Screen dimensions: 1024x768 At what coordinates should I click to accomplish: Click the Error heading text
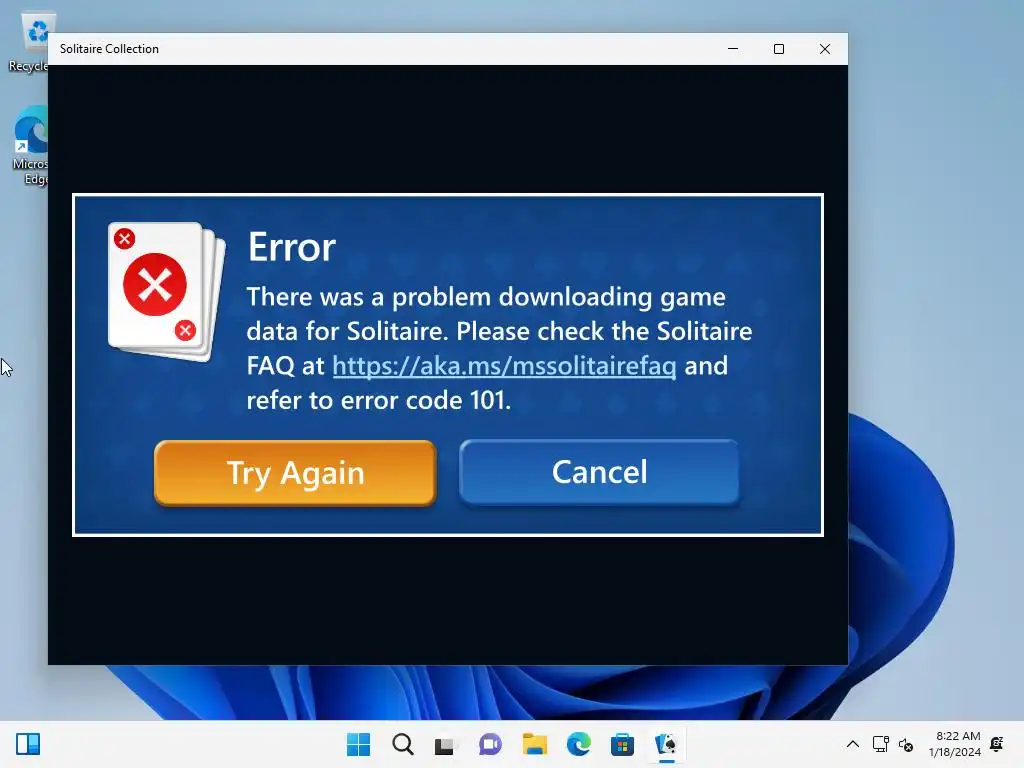(x=292, y=248)
